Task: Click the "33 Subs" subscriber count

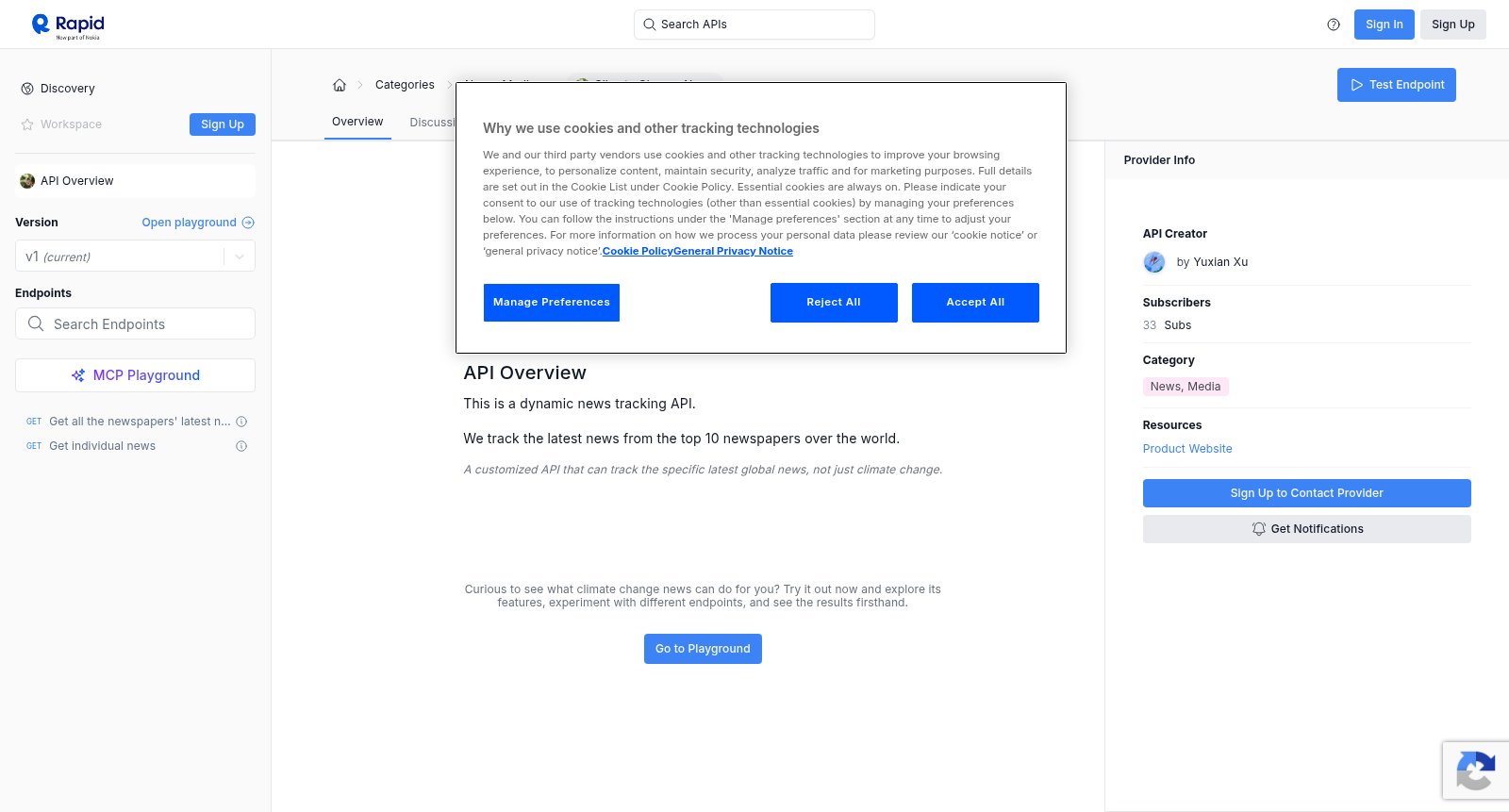Action: (x=1167, y=325)
